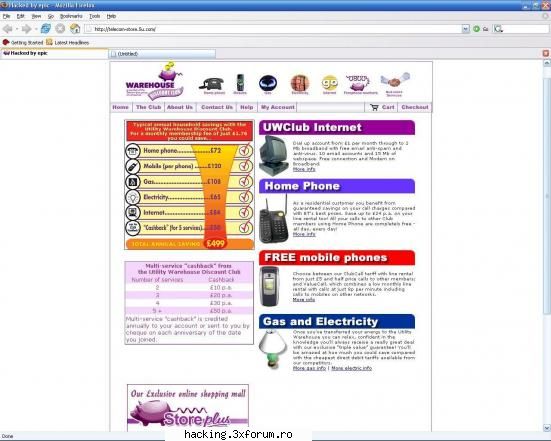The height and width of the screenshot is (441, 551).
Task: Click the UWClub Internet purple banner
Action: click(x=337, y=128)
